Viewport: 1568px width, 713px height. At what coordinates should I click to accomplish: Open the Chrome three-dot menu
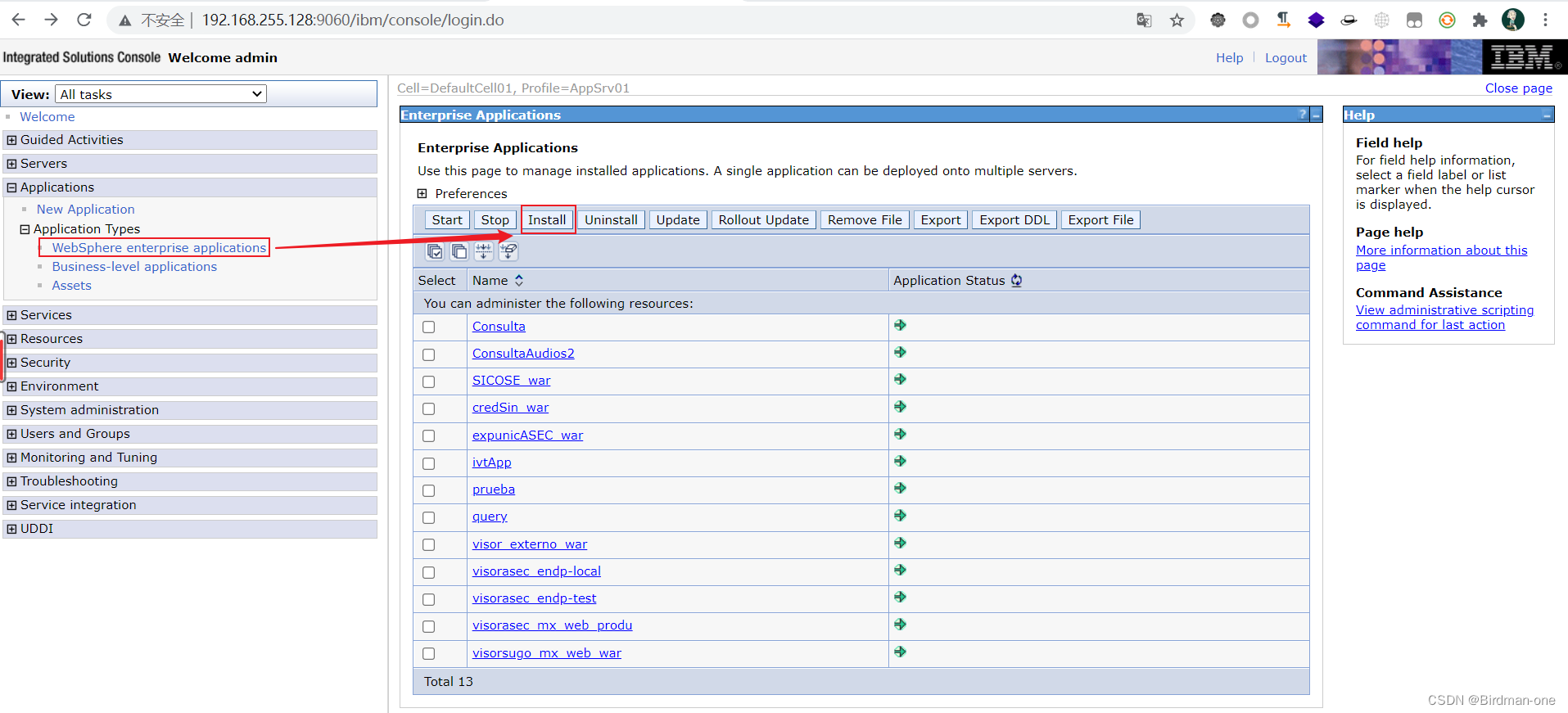[1545, 20]
